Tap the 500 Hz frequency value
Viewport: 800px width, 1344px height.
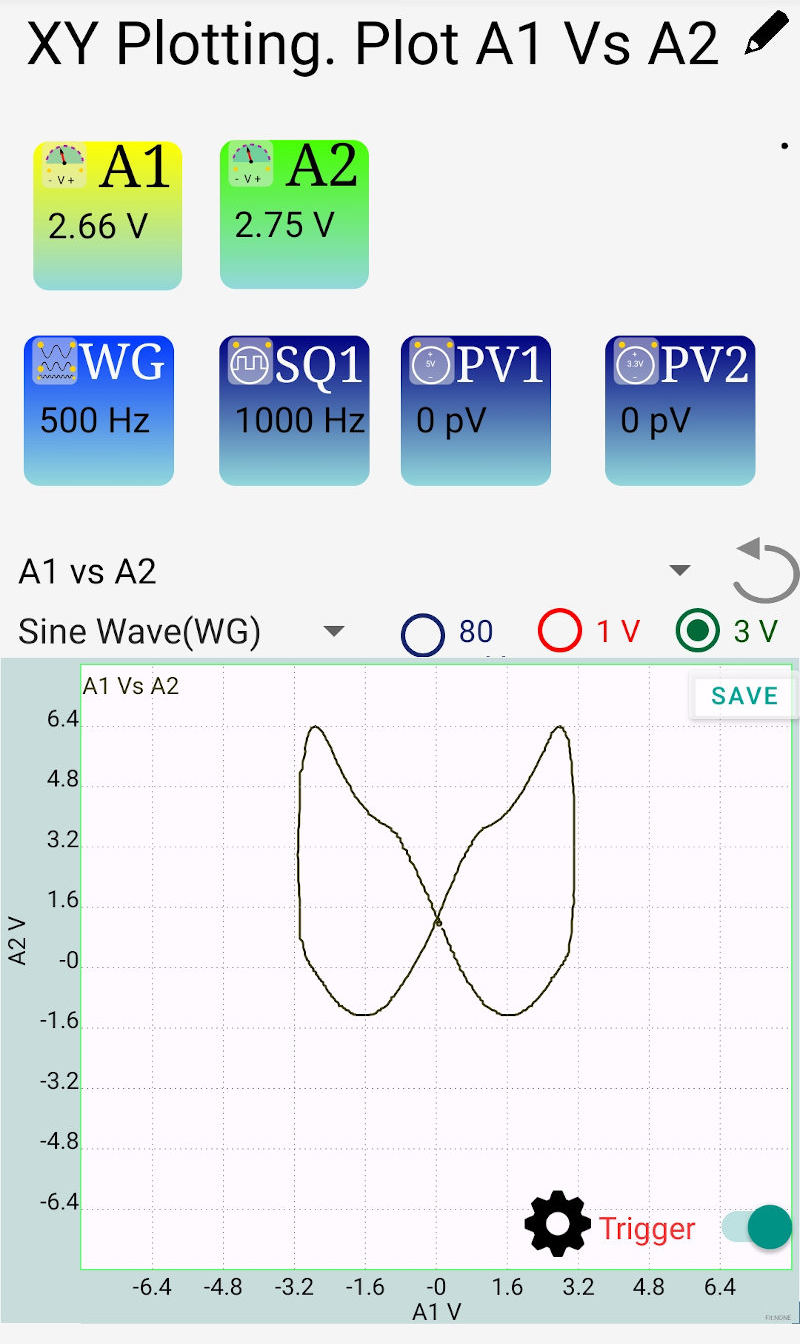click(95, 421)
